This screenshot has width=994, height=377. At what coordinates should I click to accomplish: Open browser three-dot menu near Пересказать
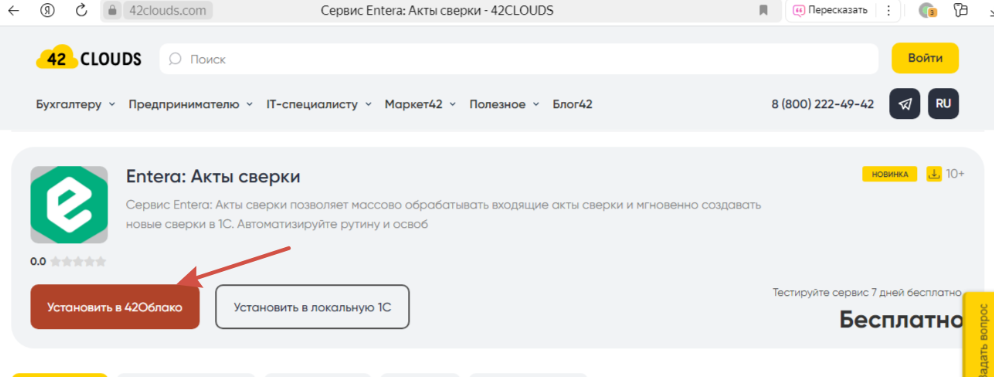tap(889, 10)
